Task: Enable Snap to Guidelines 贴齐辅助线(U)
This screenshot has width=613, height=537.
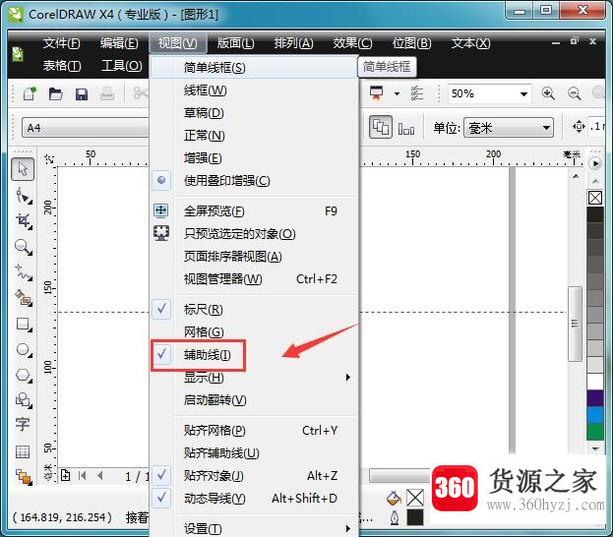Action: 254,453
